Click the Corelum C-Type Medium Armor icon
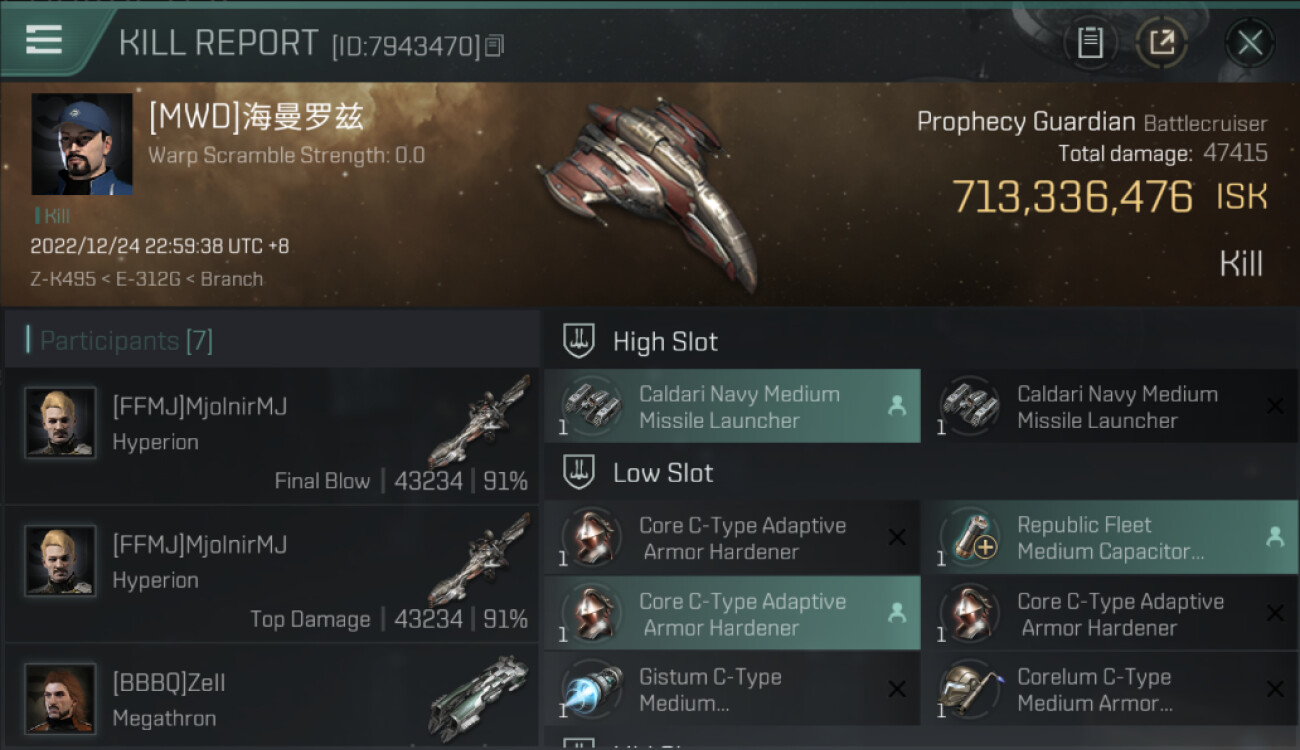 (970, 688)
